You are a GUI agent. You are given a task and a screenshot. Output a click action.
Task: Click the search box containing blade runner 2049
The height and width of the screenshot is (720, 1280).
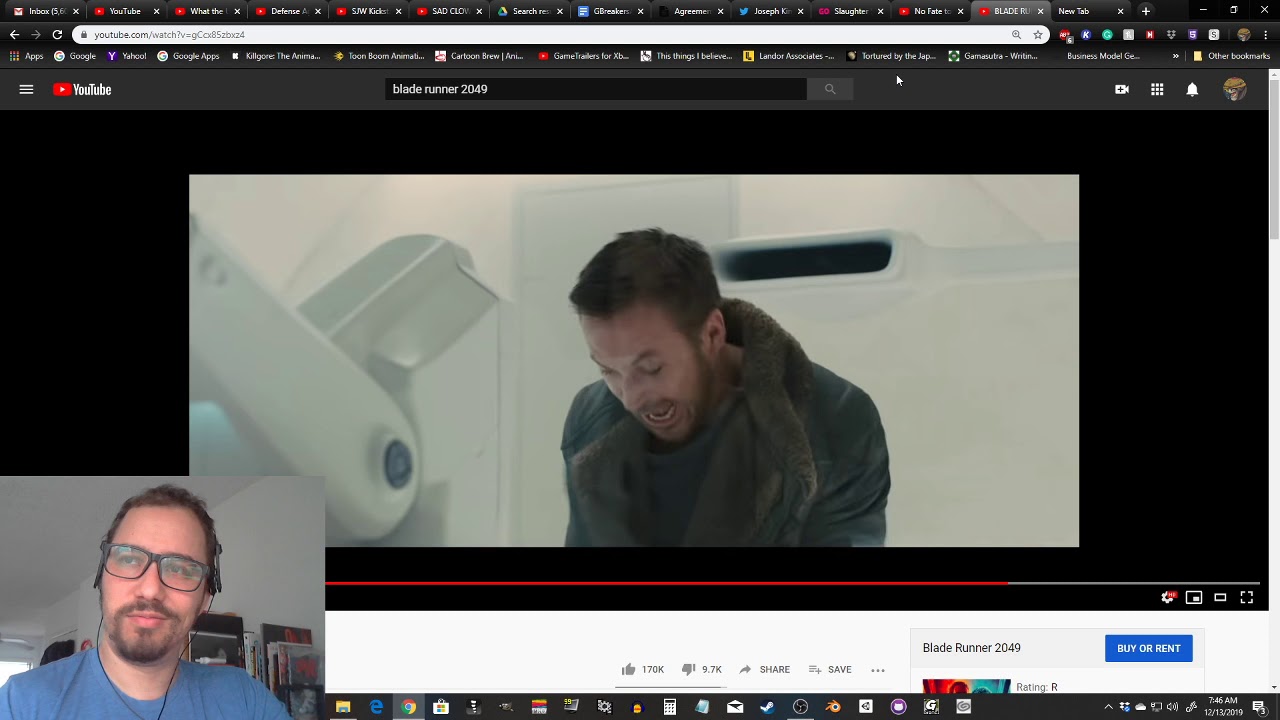(595, 89)
